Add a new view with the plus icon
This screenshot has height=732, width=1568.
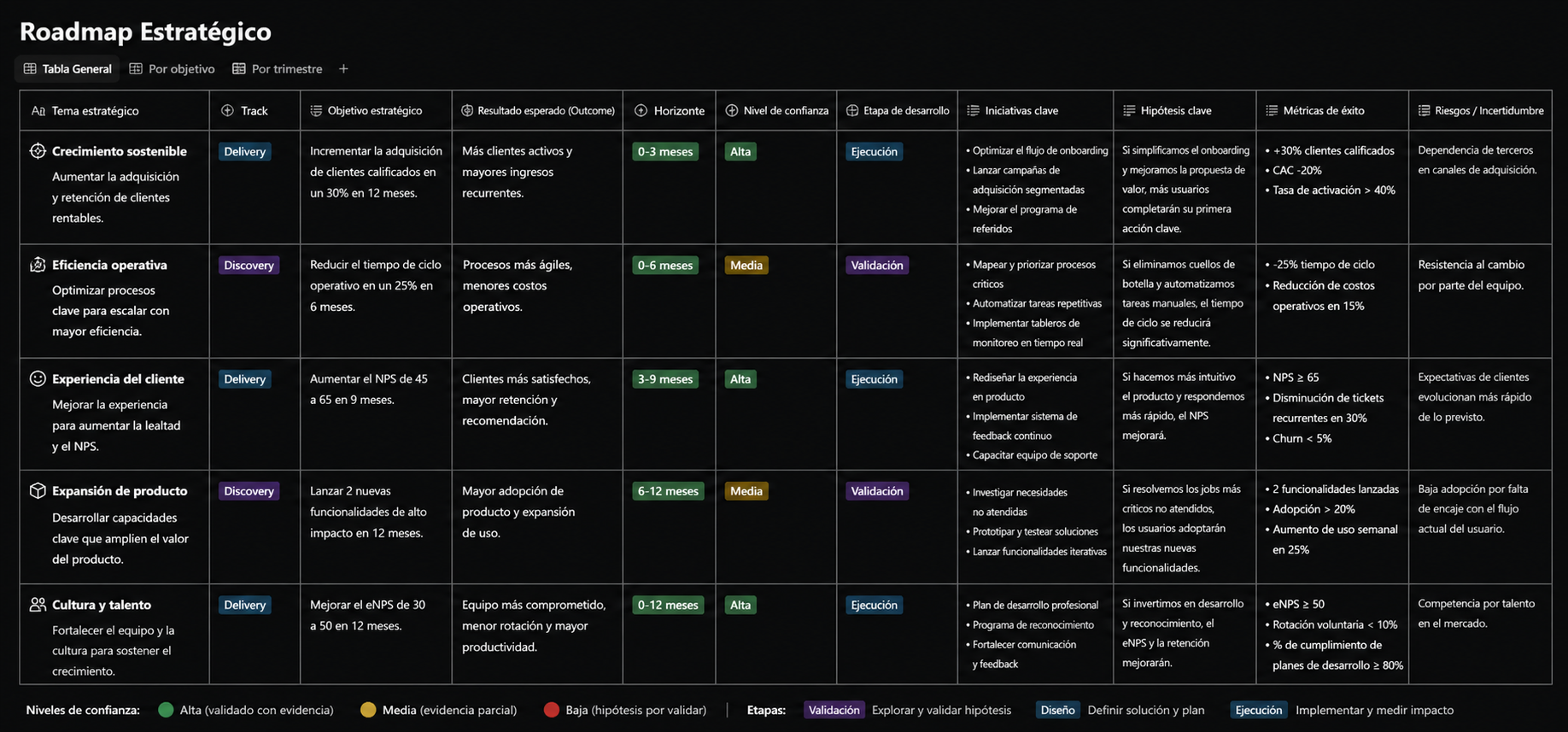343,69
